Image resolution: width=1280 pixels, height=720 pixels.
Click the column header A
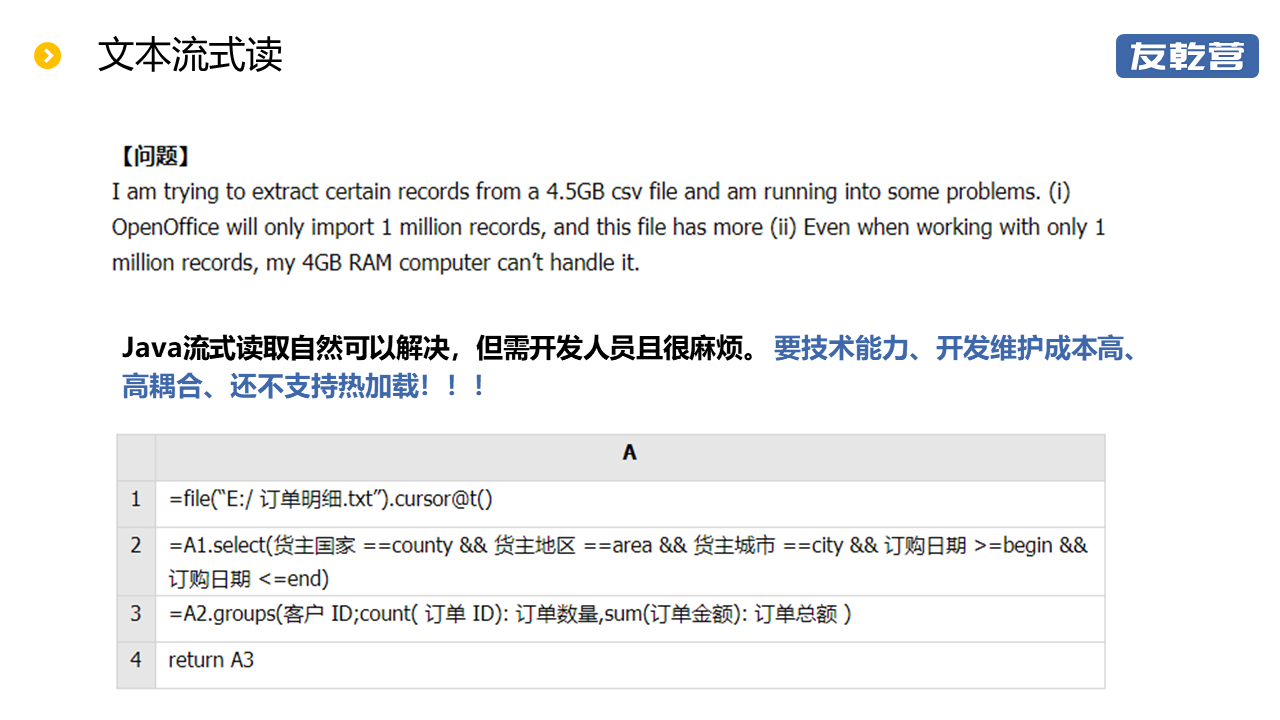(630, 457)
